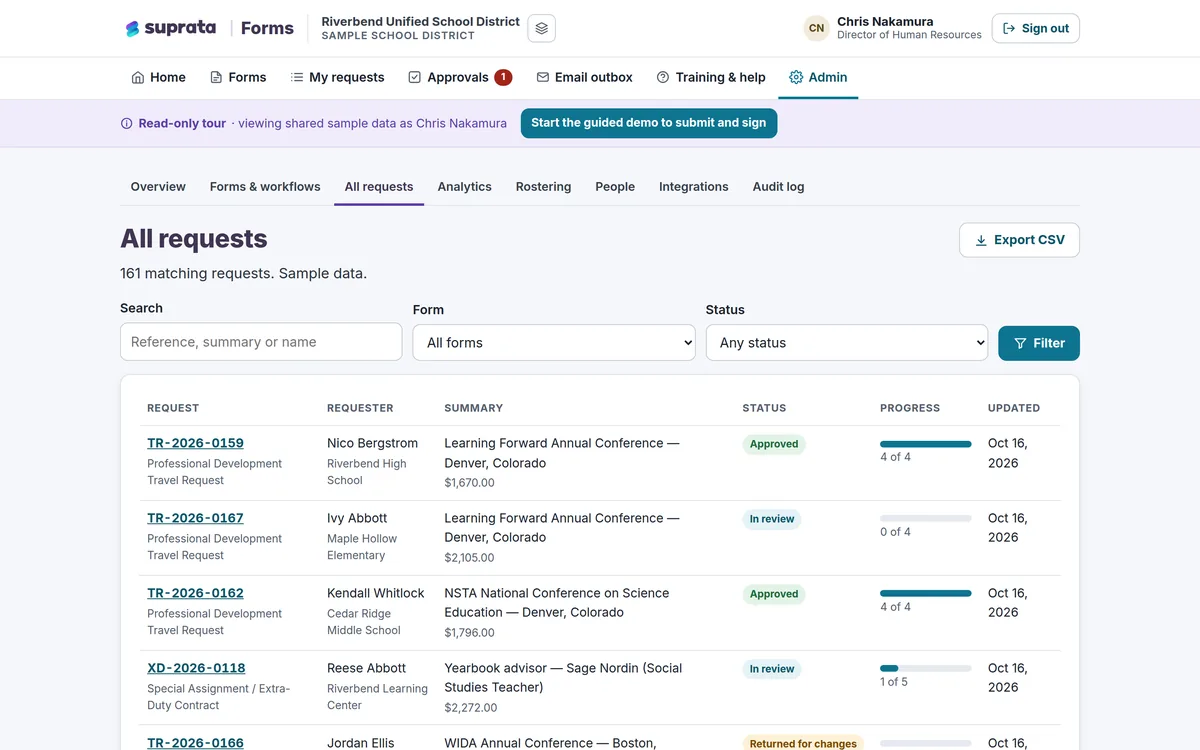The width and height of the screenshot is (1200, 750).
Task: Open the Status dropdown showing Any status
Action: pyautogui.click(x=847, y=342)
